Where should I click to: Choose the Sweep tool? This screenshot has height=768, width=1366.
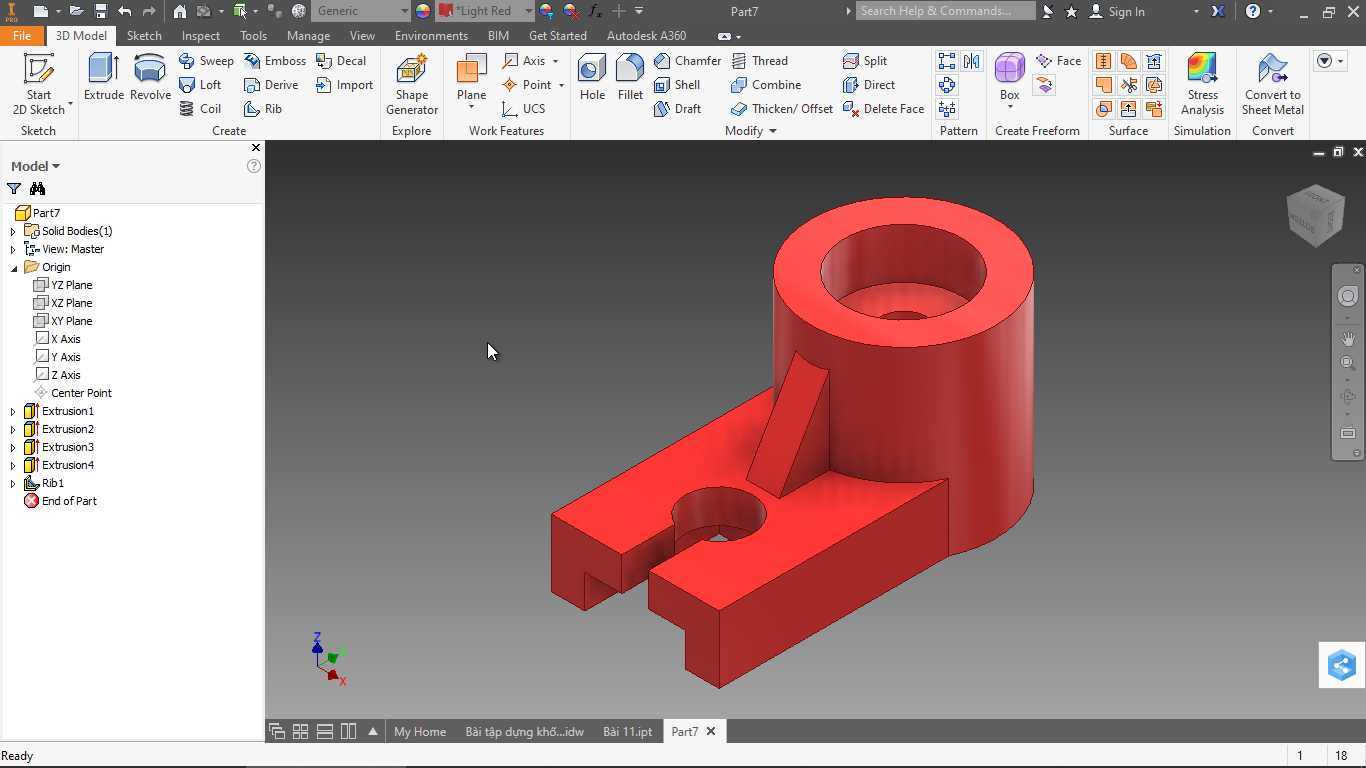tap(206, 61)
